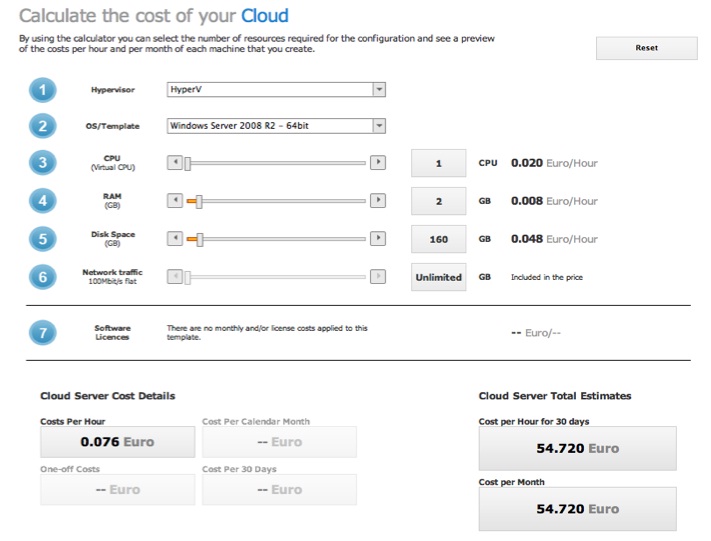Click the Network traffic right arrow
The image size is (711, 541).
378,277
